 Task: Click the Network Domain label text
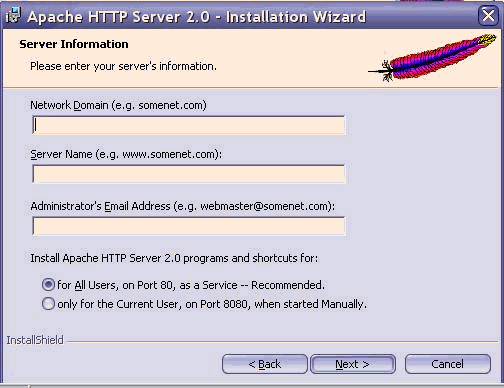[118, 105]
